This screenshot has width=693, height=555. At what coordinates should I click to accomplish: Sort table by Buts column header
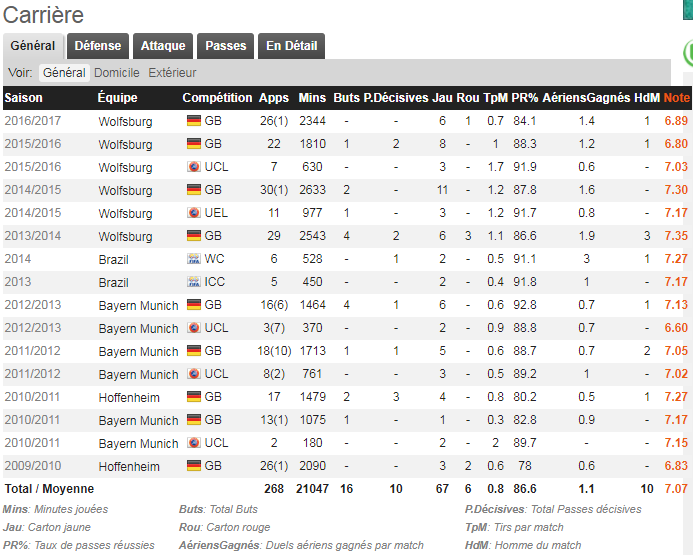click(x=346, y=98)
